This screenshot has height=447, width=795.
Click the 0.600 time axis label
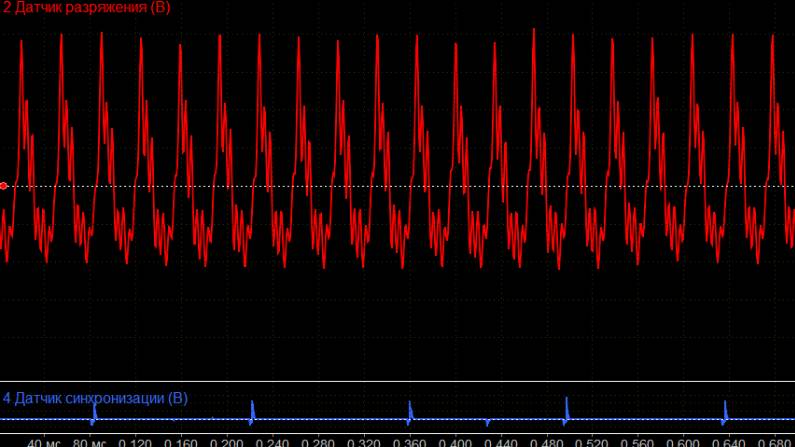click(x=683, y=442)
